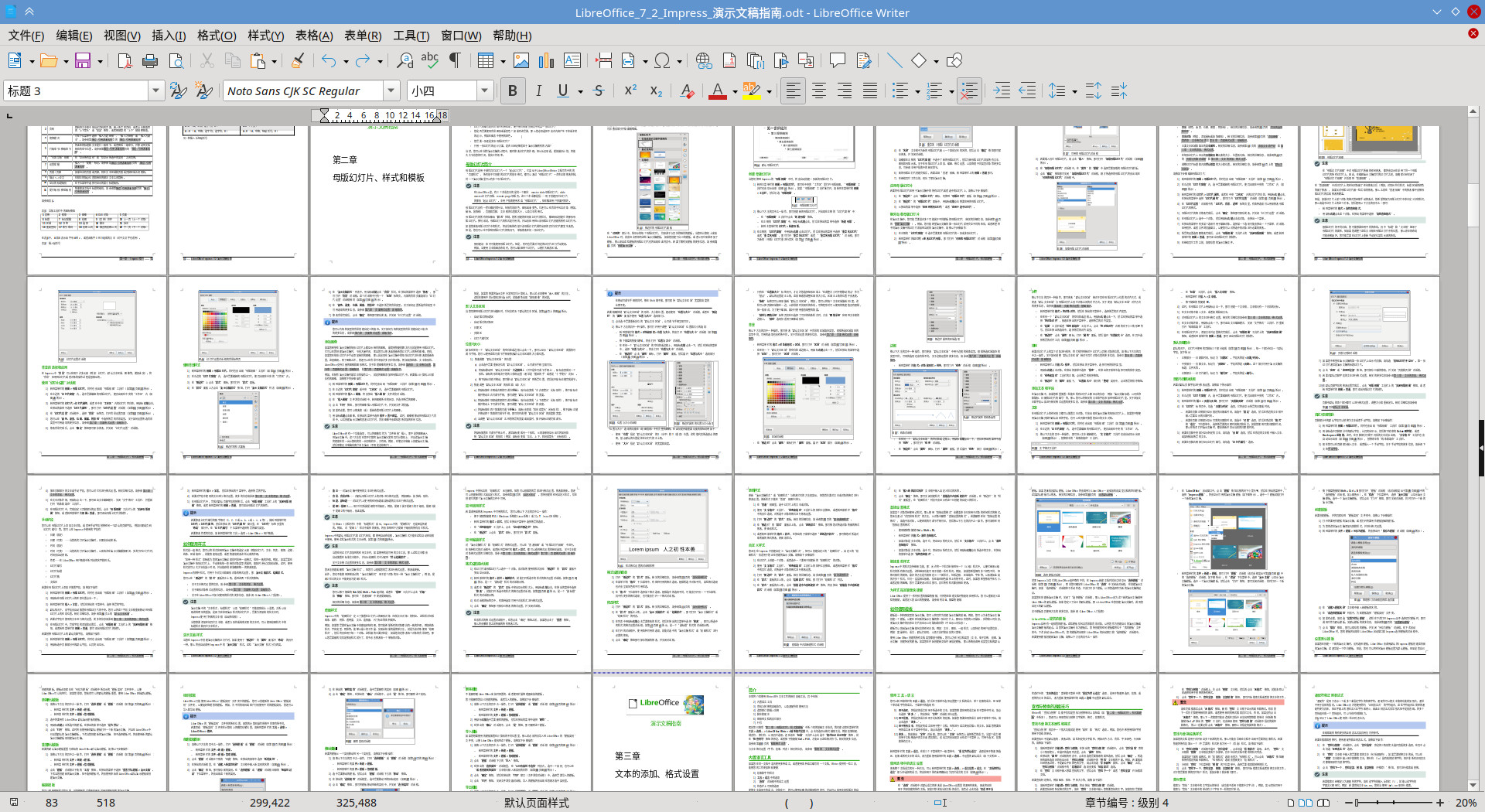The height and width of the screenshot is (812, 1485).
Task: Insert an image from file
Action: point(521,60)
